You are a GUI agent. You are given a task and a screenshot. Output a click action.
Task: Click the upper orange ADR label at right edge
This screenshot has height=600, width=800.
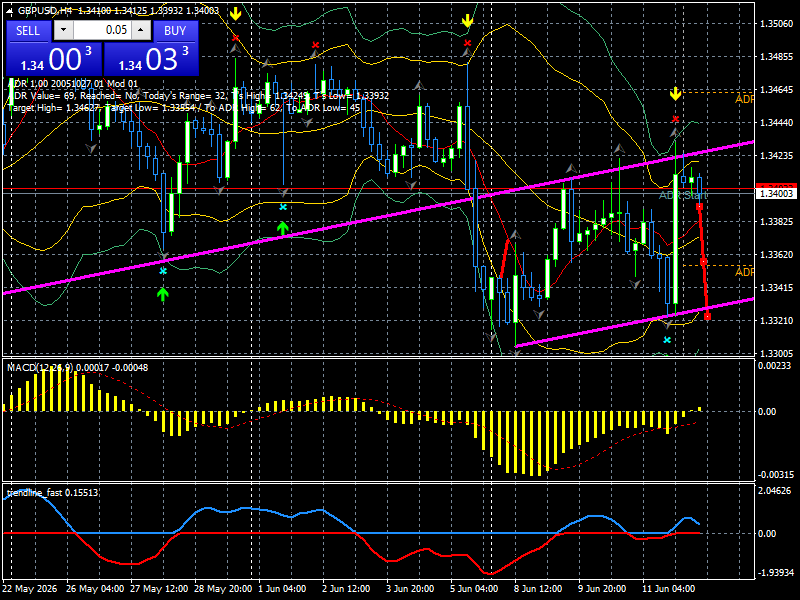[x=744, y=99]
